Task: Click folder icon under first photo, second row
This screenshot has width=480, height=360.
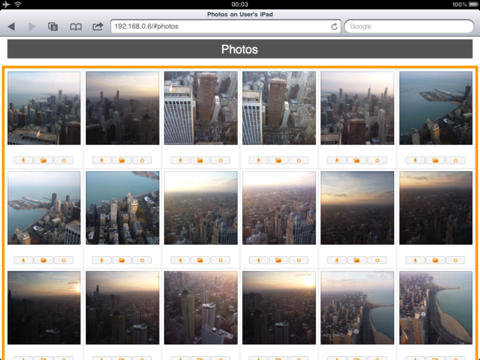Action: click(x=43, y=260)
